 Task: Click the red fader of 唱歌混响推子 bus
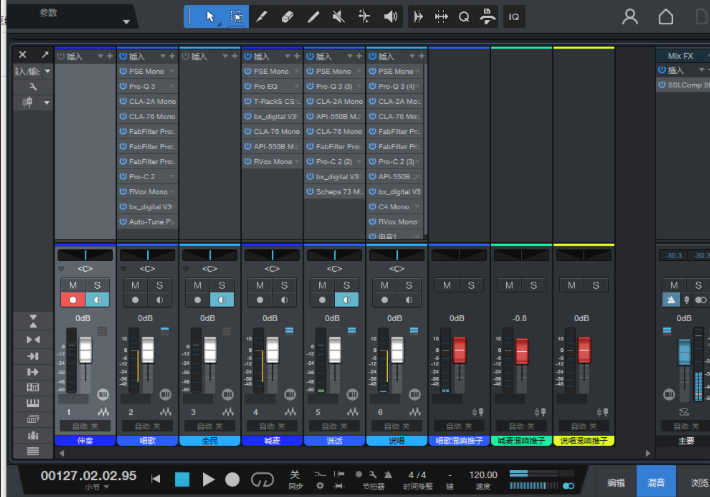pyautogui.click(x=459, y=349)
